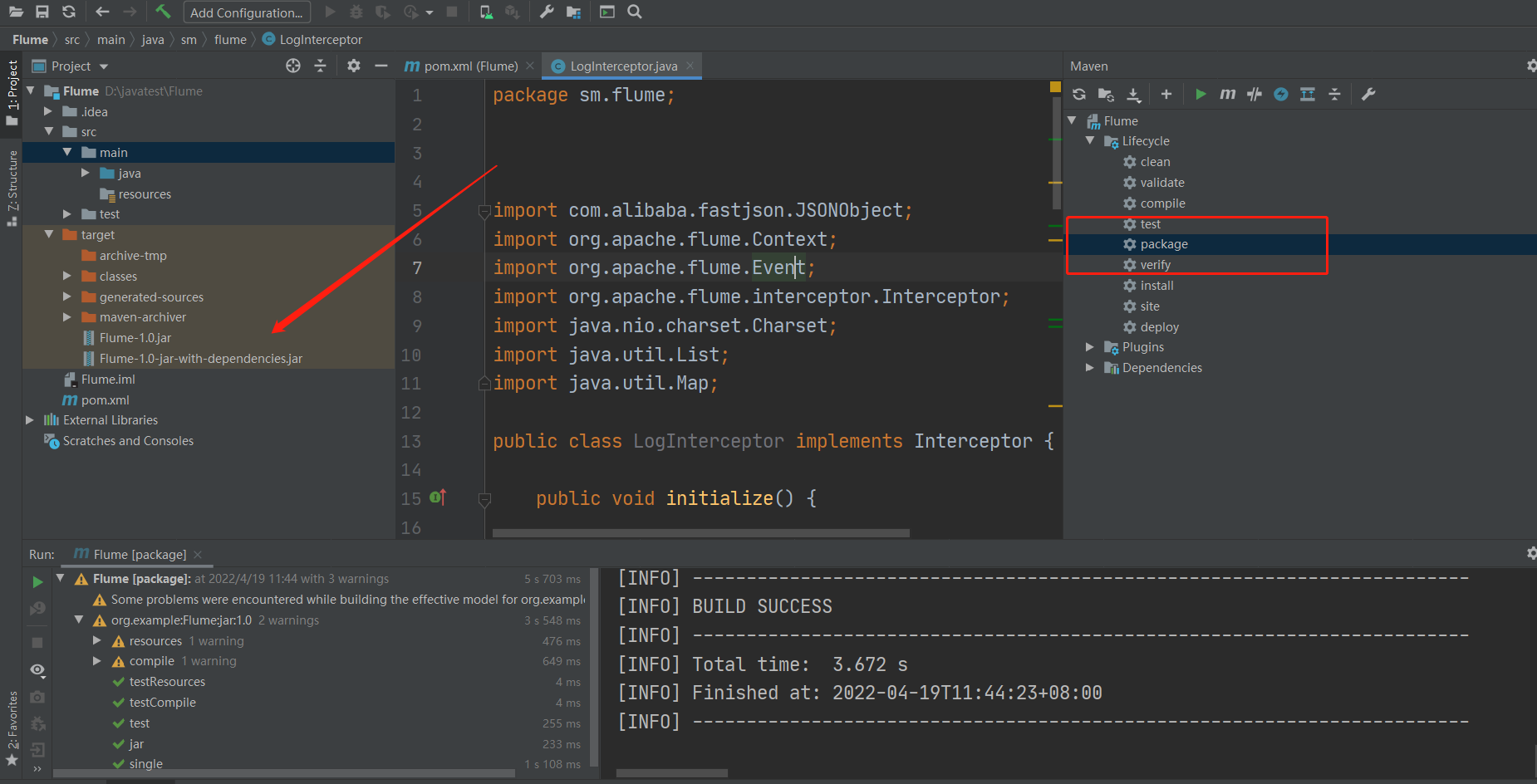Download sources and documentation icon in Maven
1537x784 pixels.
pyautogui.click(x=1133, y=95)
